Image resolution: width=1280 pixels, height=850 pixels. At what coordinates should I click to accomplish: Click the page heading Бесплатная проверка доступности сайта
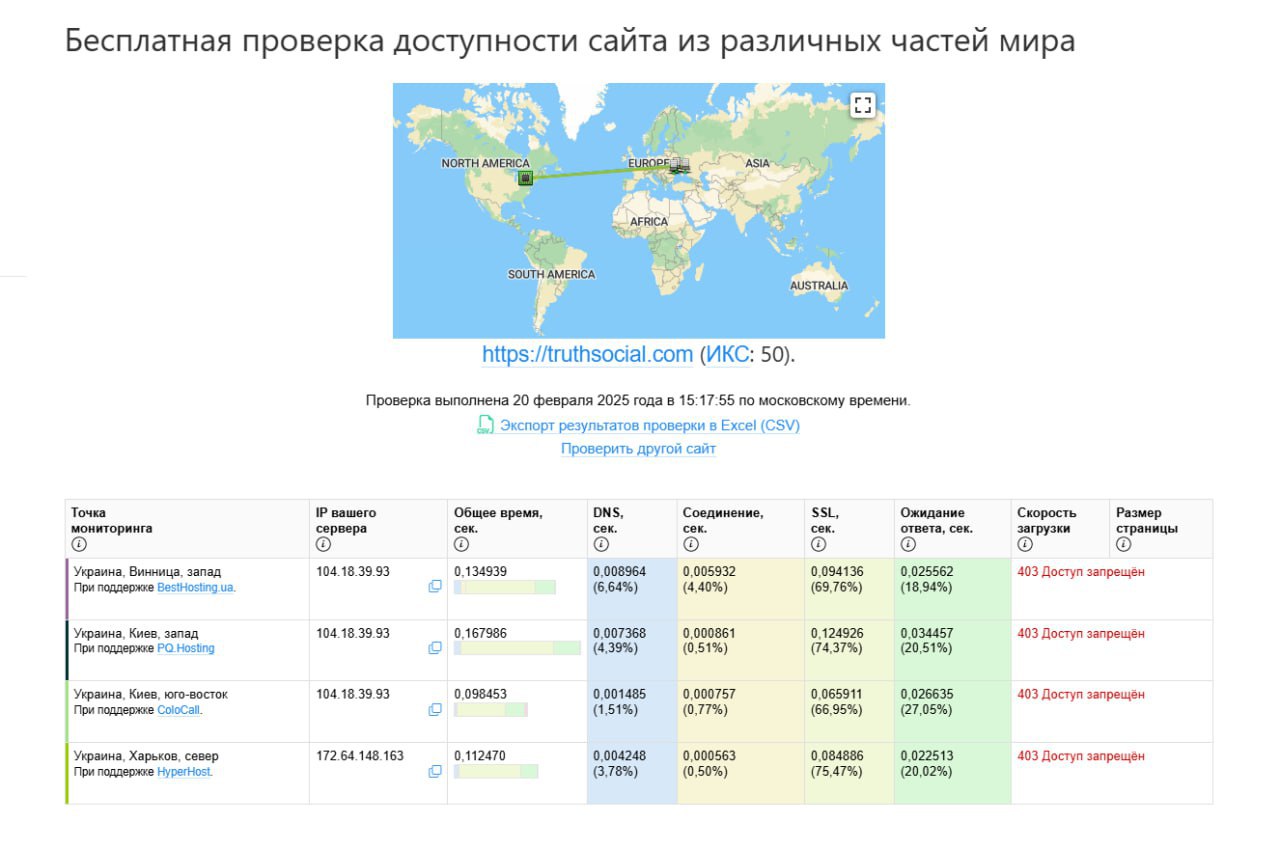click(570, 42)
